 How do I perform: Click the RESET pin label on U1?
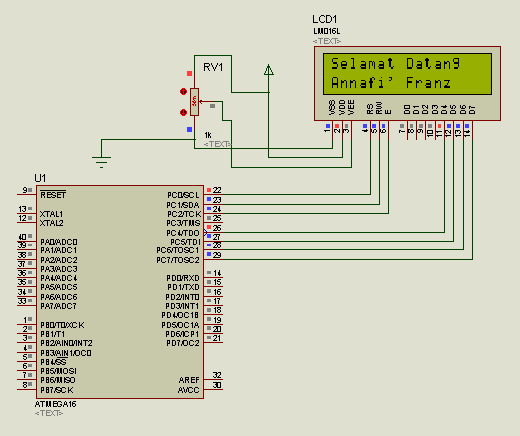[53, 195]
